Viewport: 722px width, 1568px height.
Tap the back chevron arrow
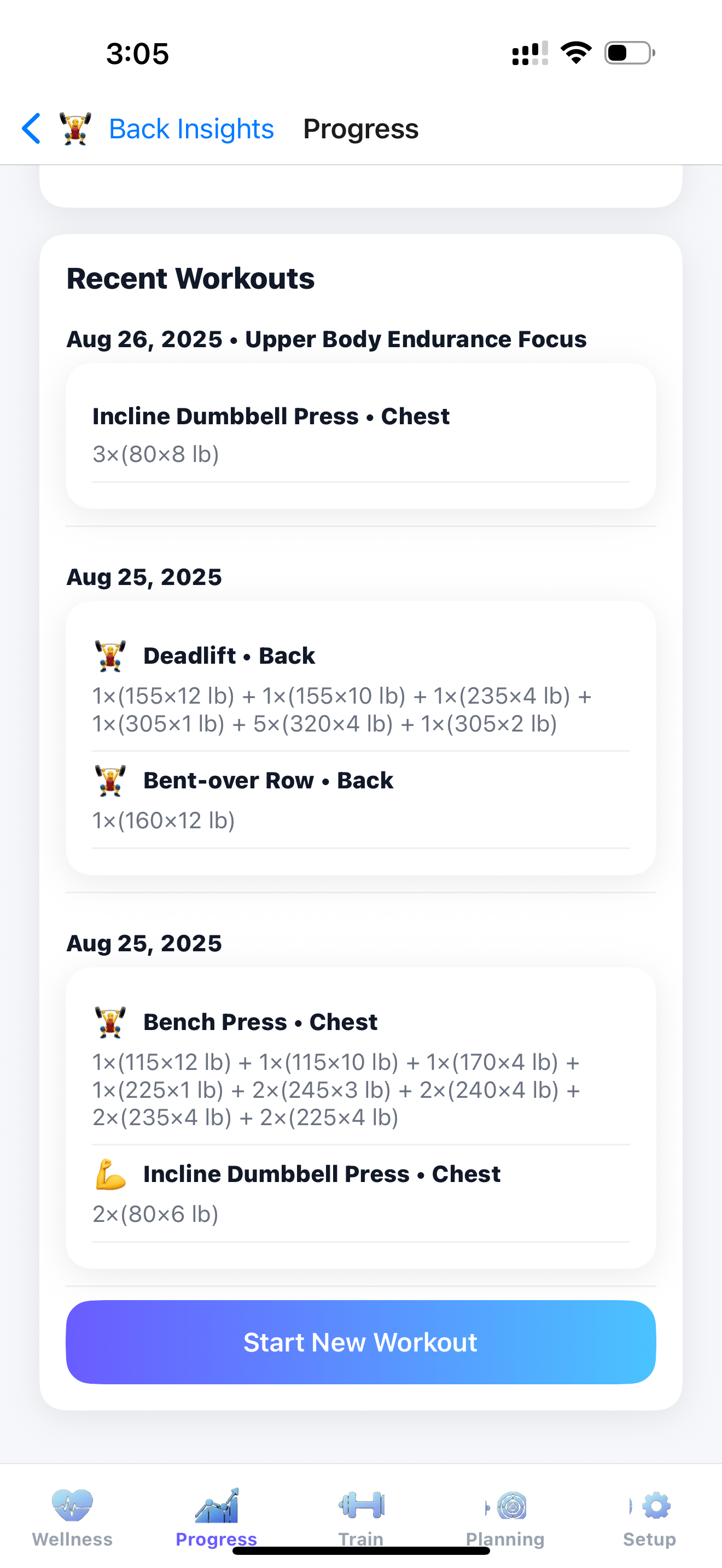click(x=32, y=128)
